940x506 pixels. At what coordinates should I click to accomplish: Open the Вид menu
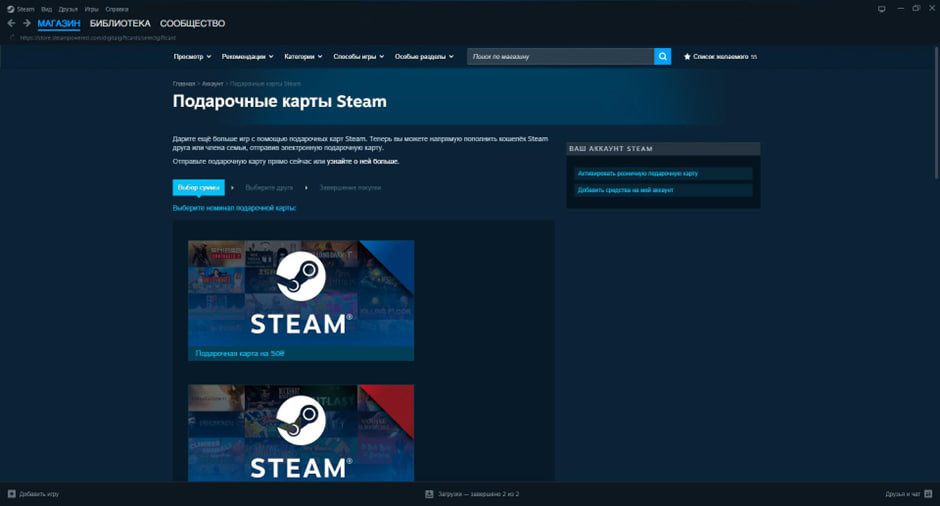[47, 9]
